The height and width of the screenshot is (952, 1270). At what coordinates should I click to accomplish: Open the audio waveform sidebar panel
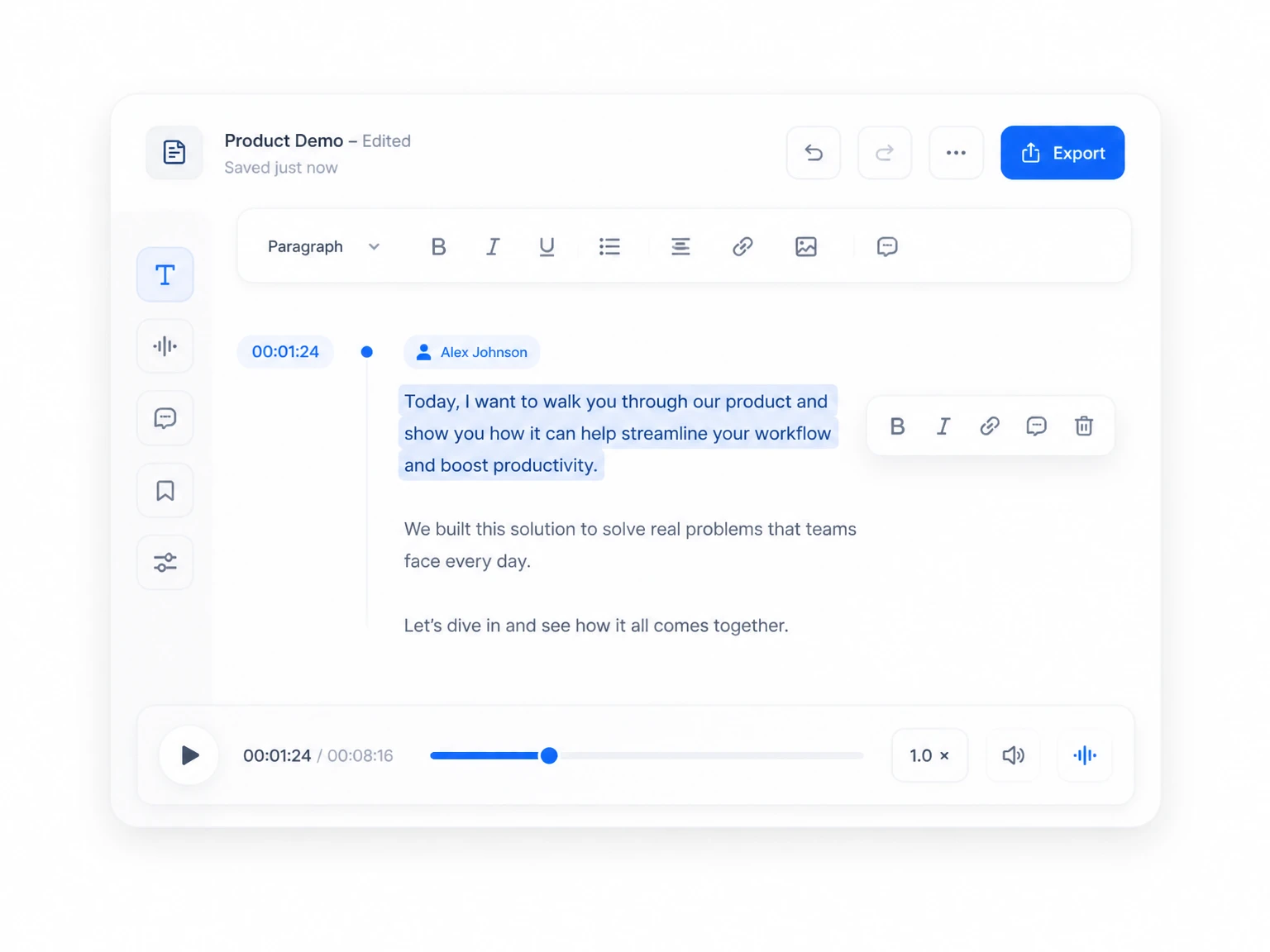165,346
